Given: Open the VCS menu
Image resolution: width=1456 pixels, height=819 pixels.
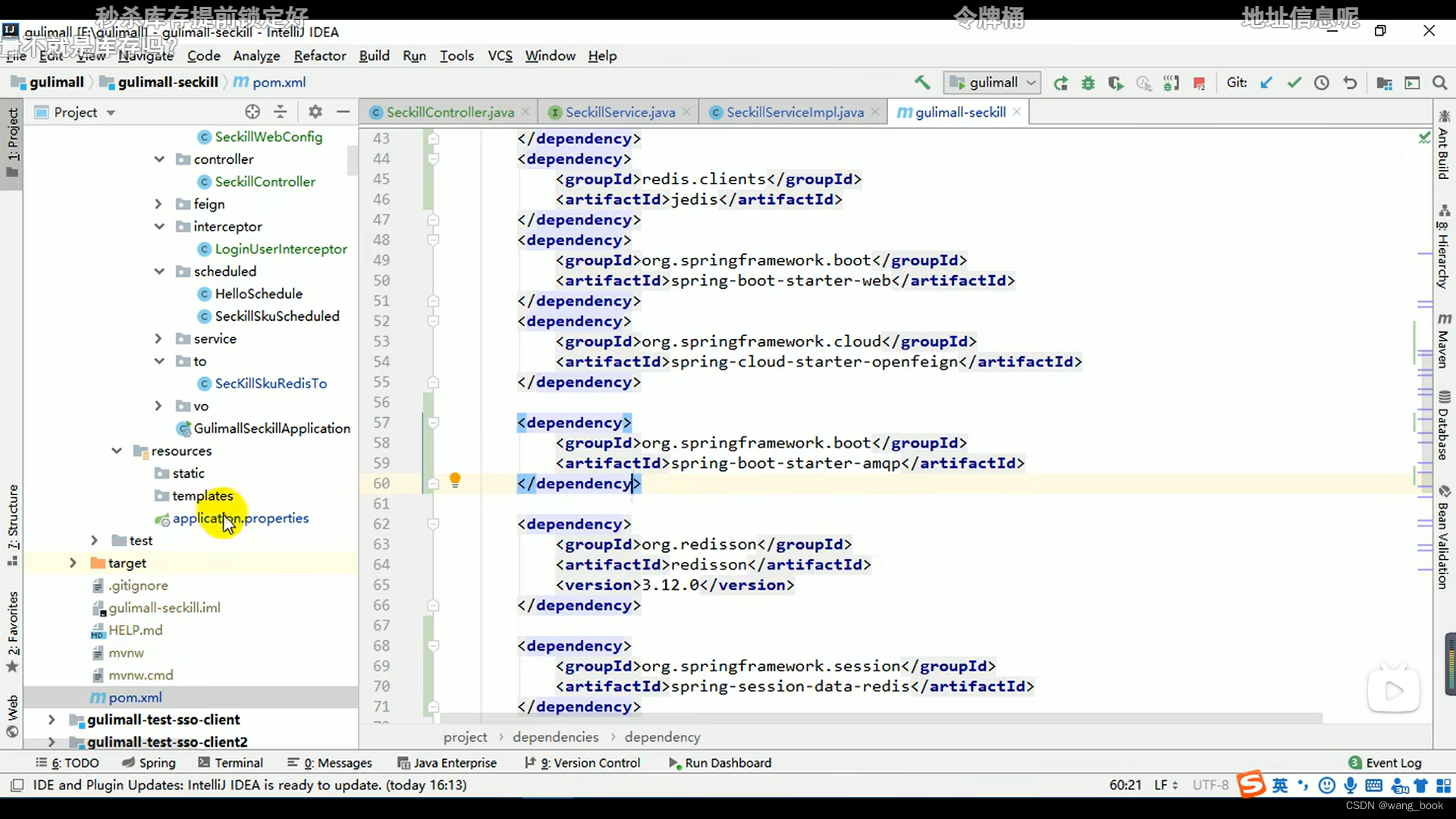Looking at the screenshot, I should click(x=500, y=55).
